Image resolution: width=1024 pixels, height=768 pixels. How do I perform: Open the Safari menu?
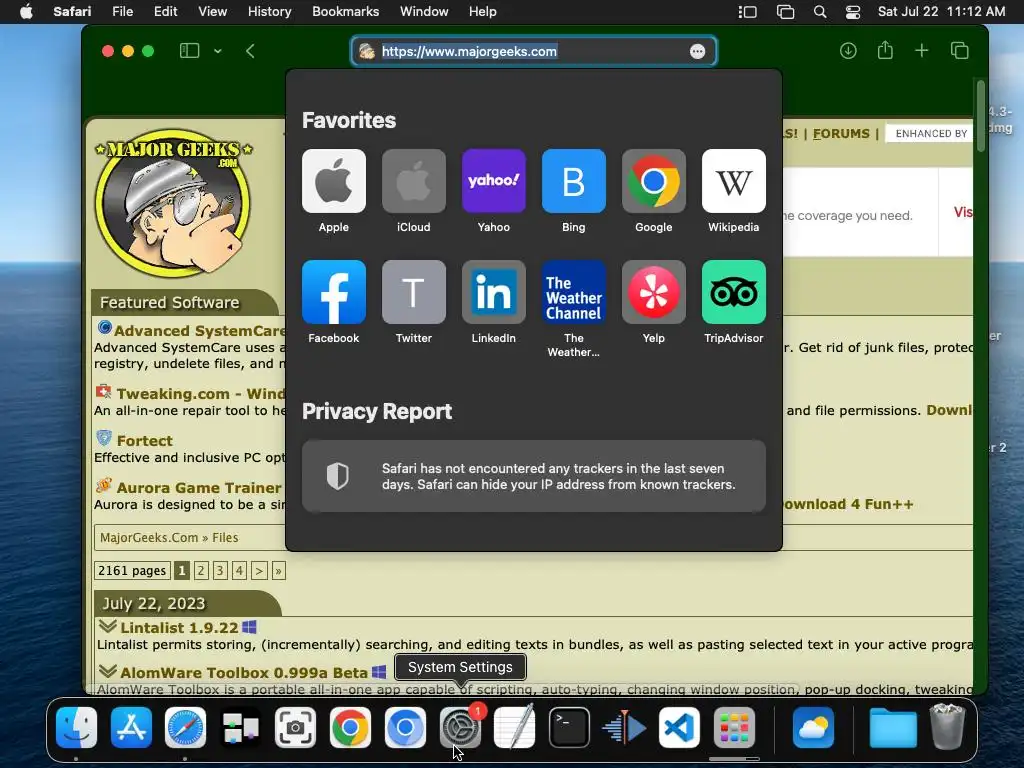click(72, 12)
